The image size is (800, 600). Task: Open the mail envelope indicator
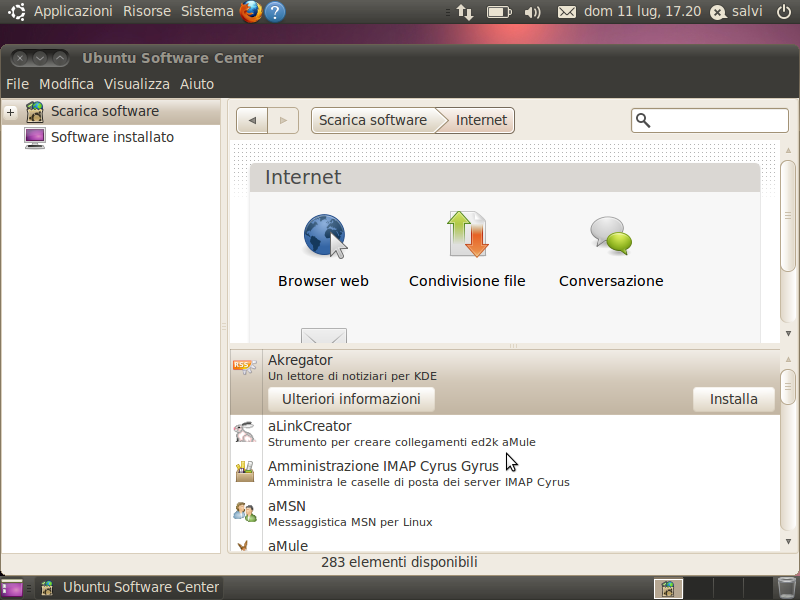coord(566,12)
